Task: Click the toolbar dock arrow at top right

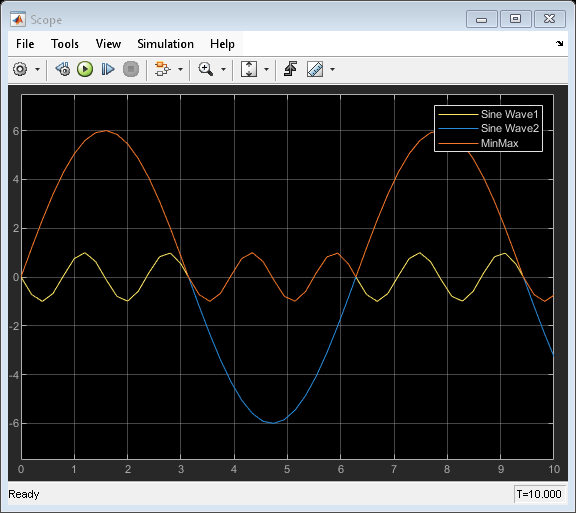Action: click(x=559, y=43)
